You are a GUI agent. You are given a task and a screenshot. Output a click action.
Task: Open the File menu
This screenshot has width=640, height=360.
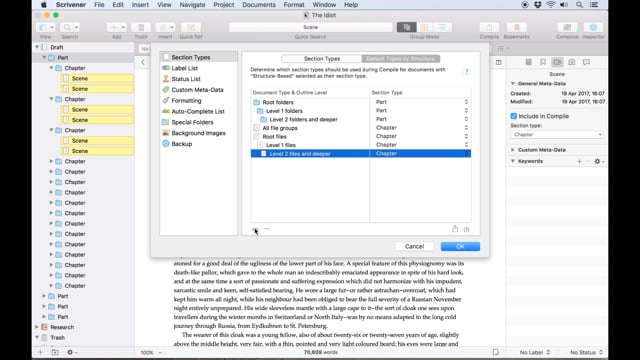pos(99,5)
